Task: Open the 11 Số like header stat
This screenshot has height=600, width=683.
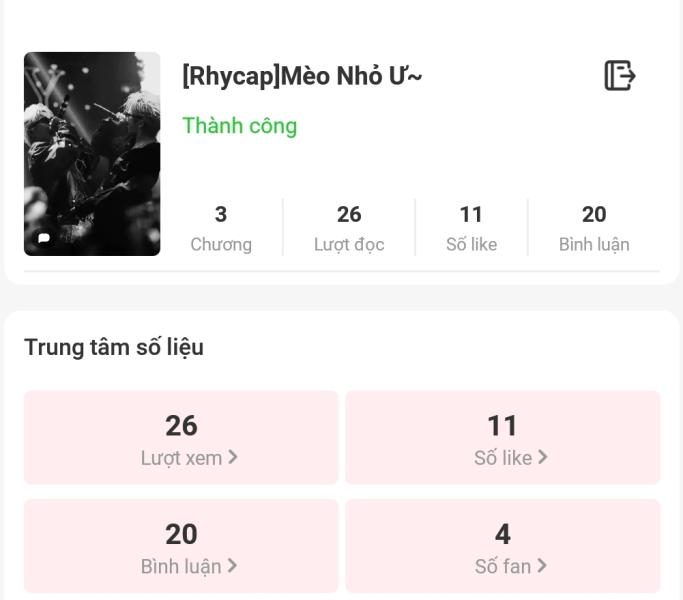Action: point(471,228)
